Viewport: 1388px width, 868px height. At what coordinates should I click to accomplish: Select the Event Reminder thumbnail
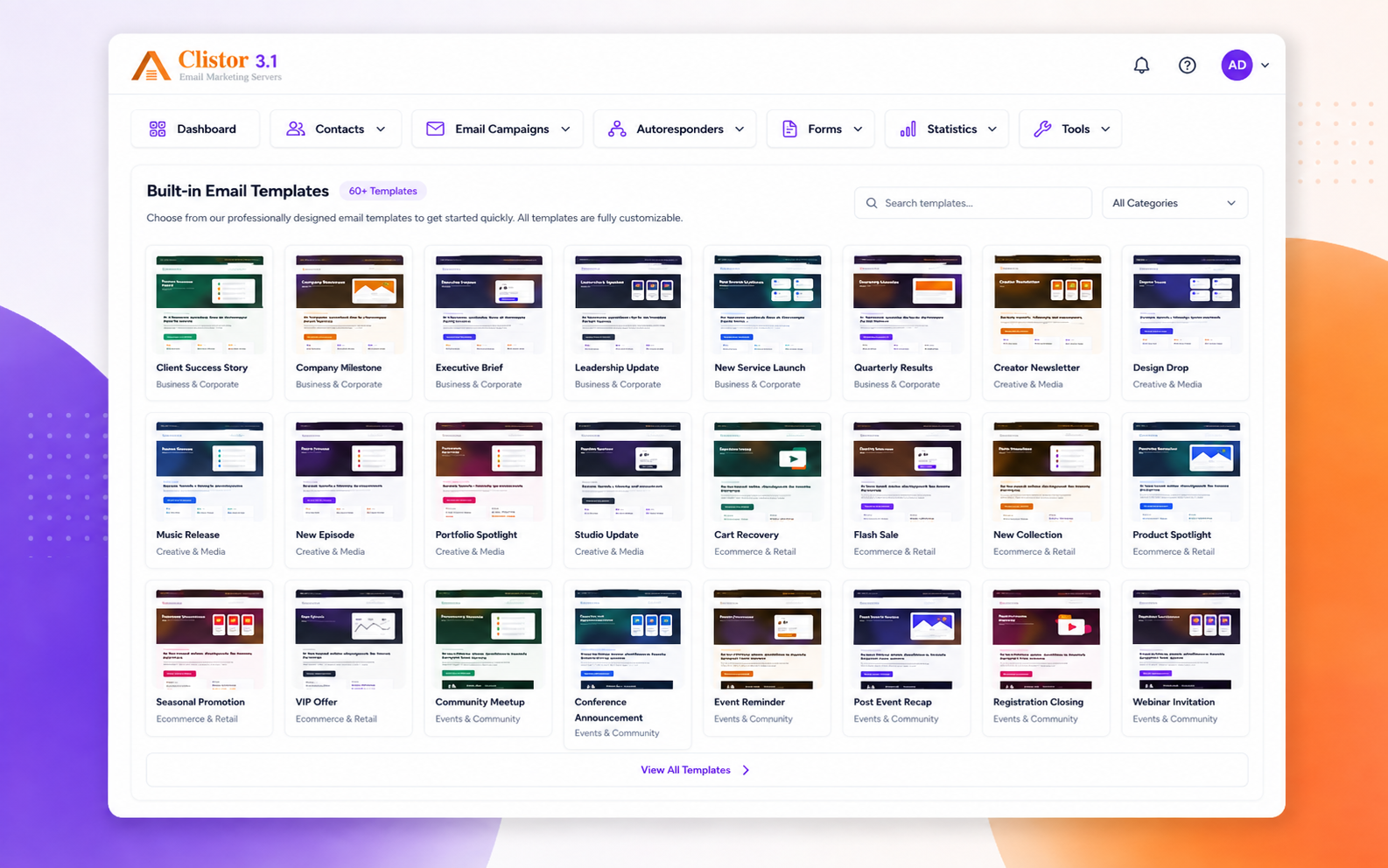coord(768,639)
